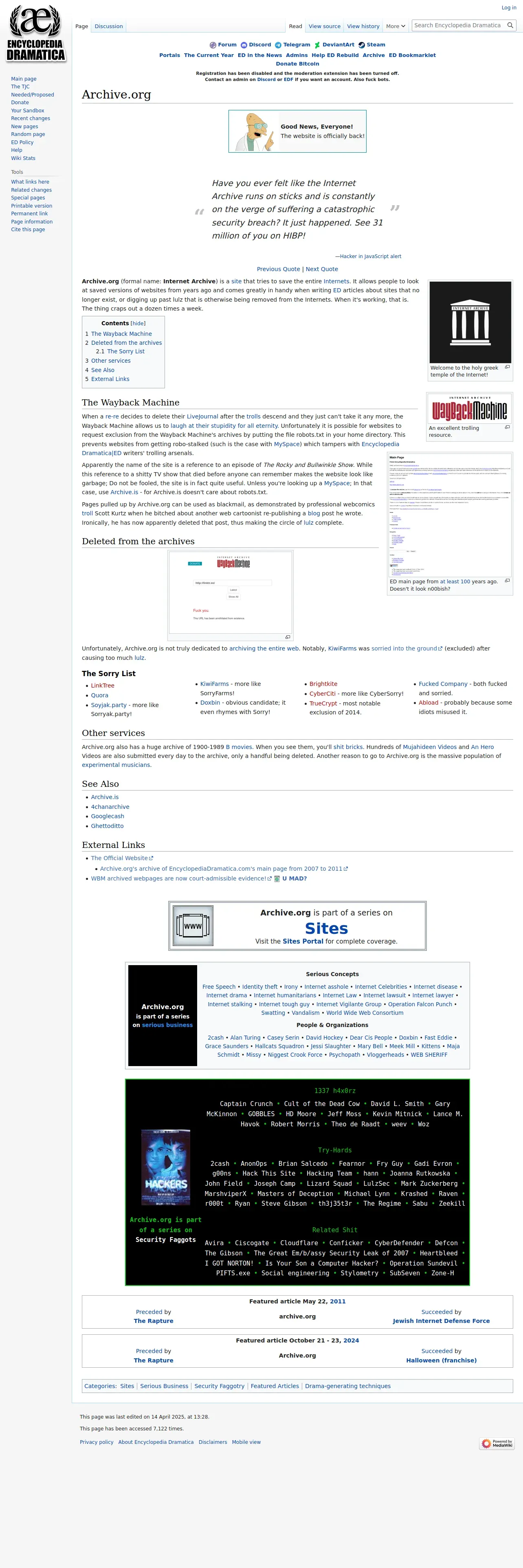Open the Privacy policy footer link
523x1568 pixels.
coord(96,1442)
